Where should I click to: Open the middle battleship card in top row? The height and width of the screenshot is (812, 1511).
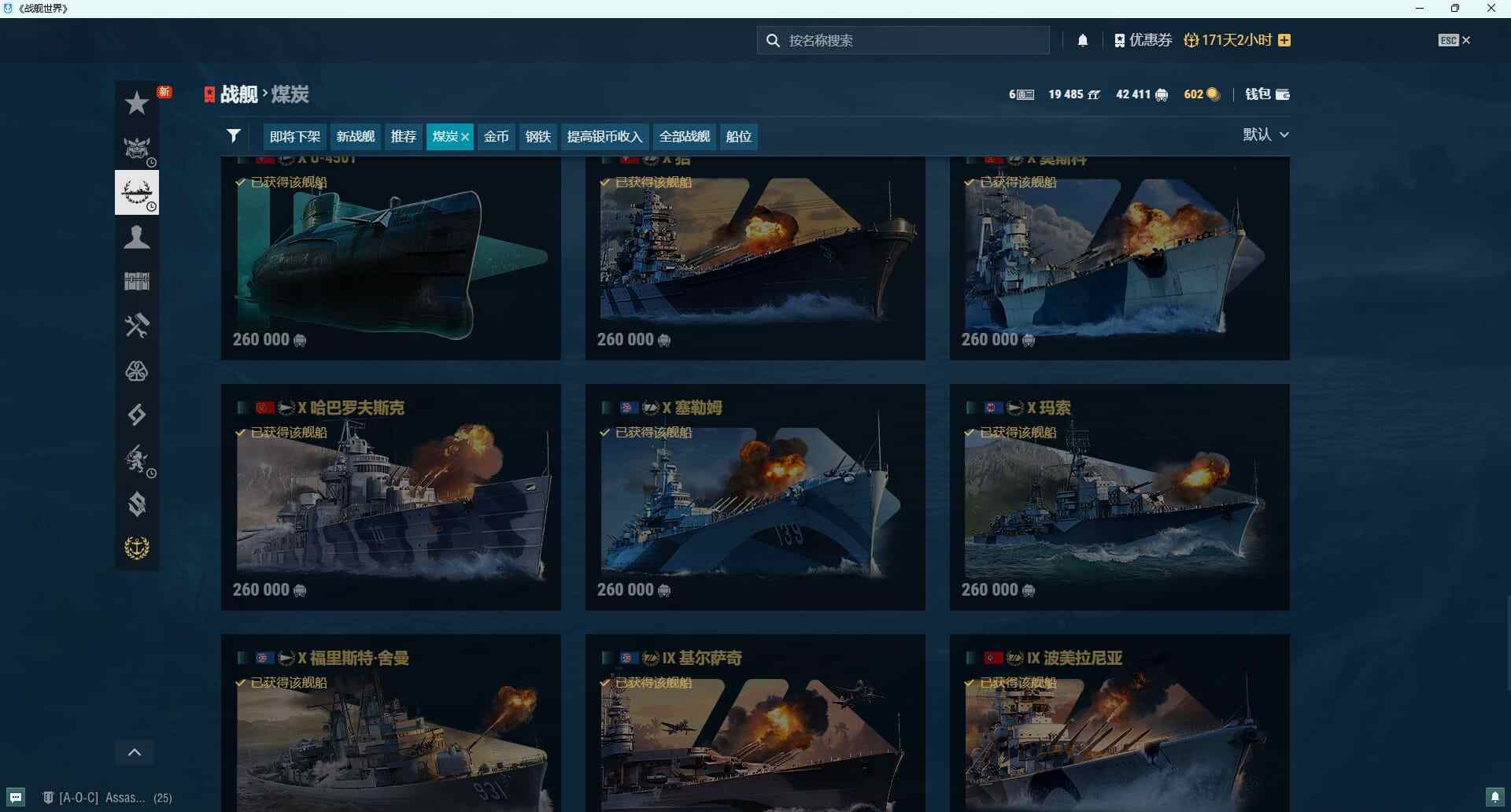(755, 258)
